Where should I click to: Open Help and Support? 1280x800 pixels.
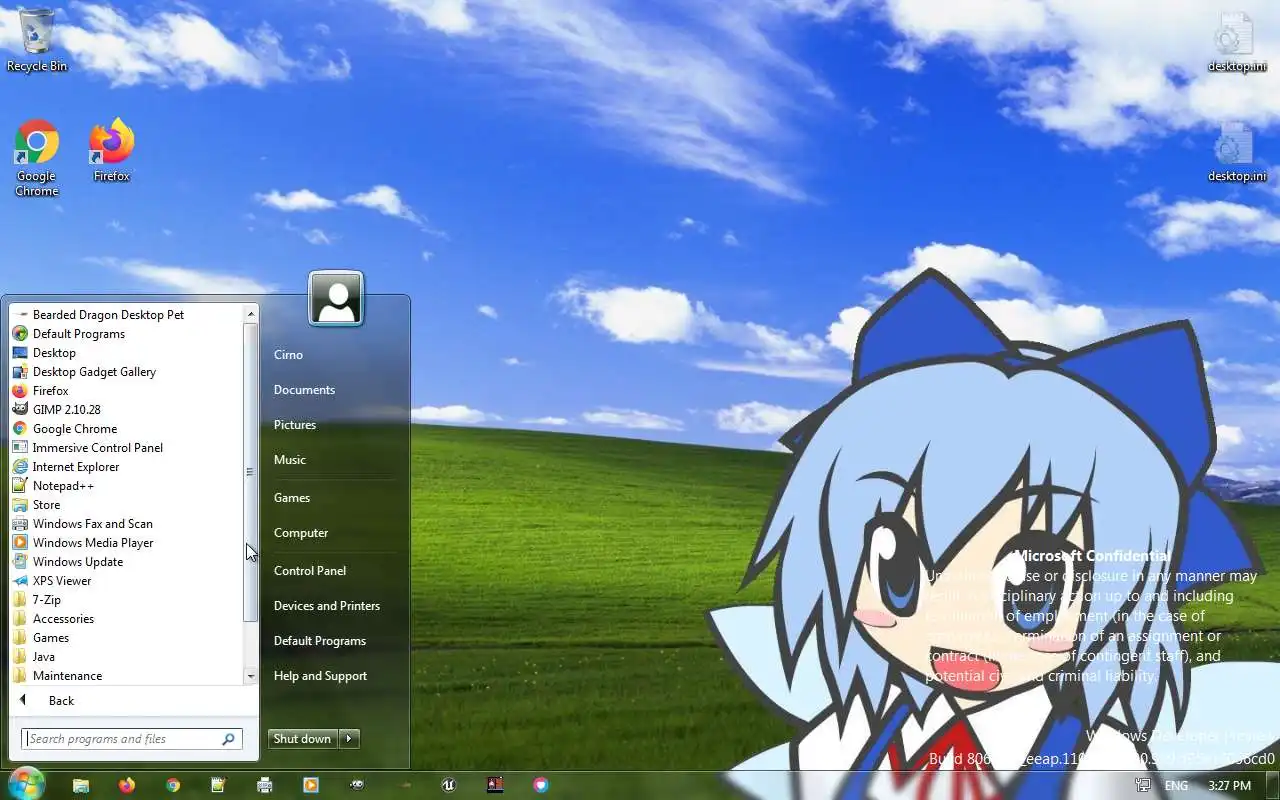tap(333, 676)
